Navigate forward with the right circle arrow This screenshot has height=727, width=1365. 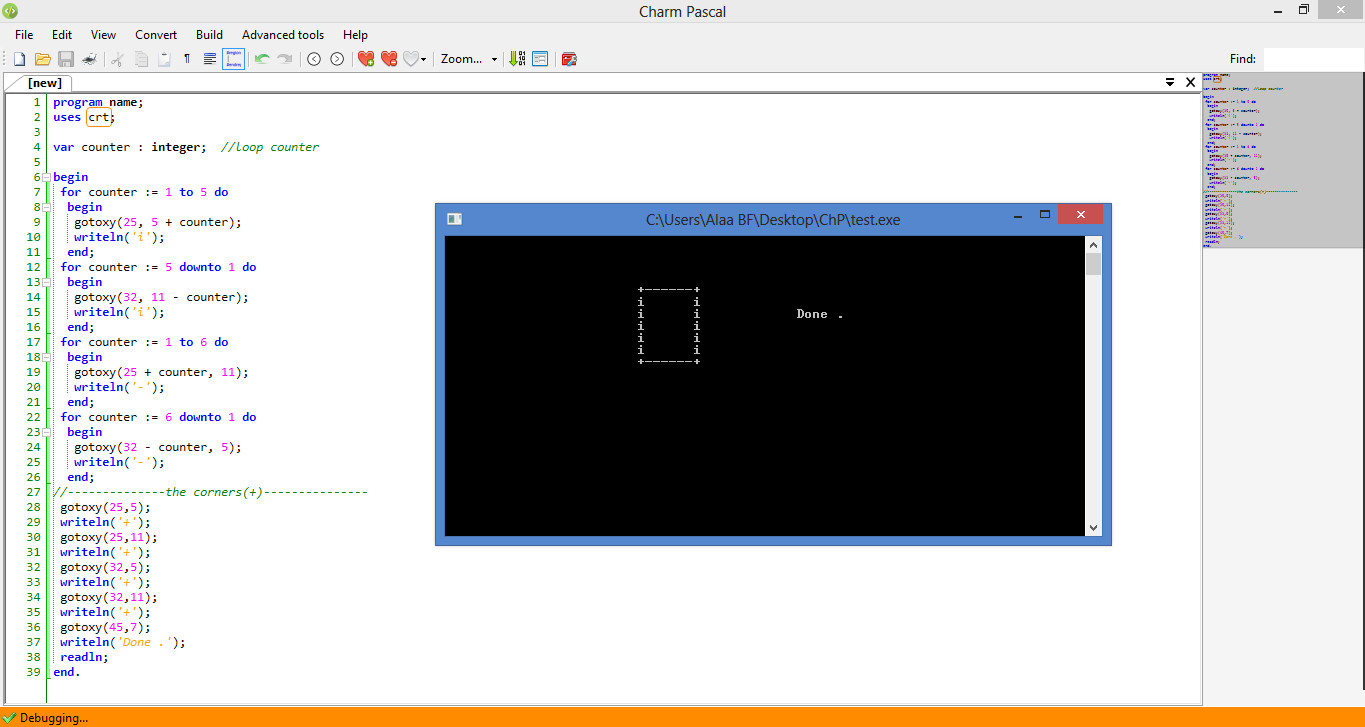coord(337,59)
